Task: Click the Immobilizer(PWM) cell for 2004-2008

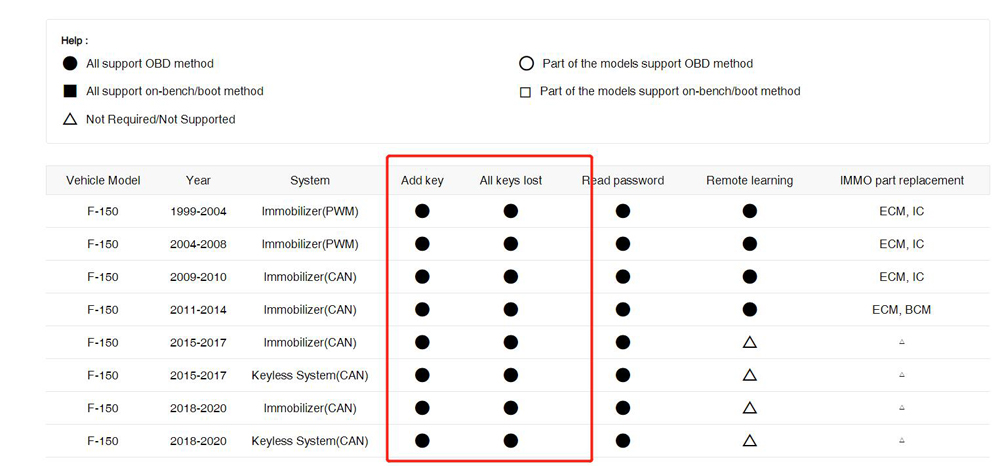Action: click(x=310, y=244)
